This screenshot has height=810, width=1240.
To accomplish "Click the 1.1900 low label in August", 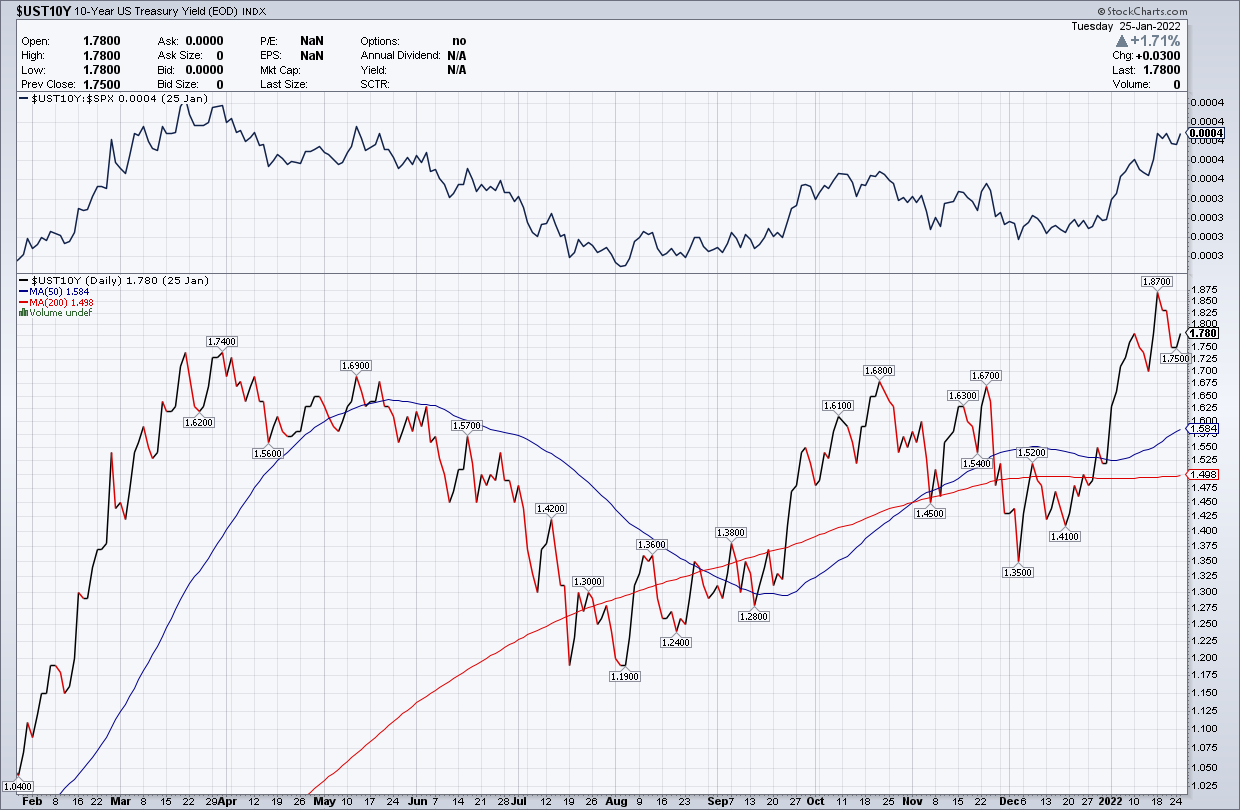I will click(x=624, y=677).
